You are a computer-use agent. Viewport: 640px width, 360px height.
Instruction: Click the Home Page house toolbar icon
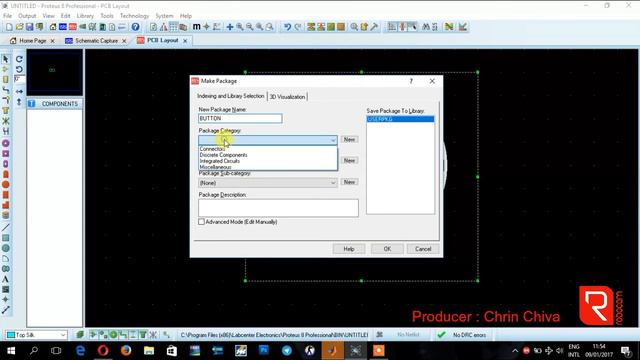pos(53,27)
